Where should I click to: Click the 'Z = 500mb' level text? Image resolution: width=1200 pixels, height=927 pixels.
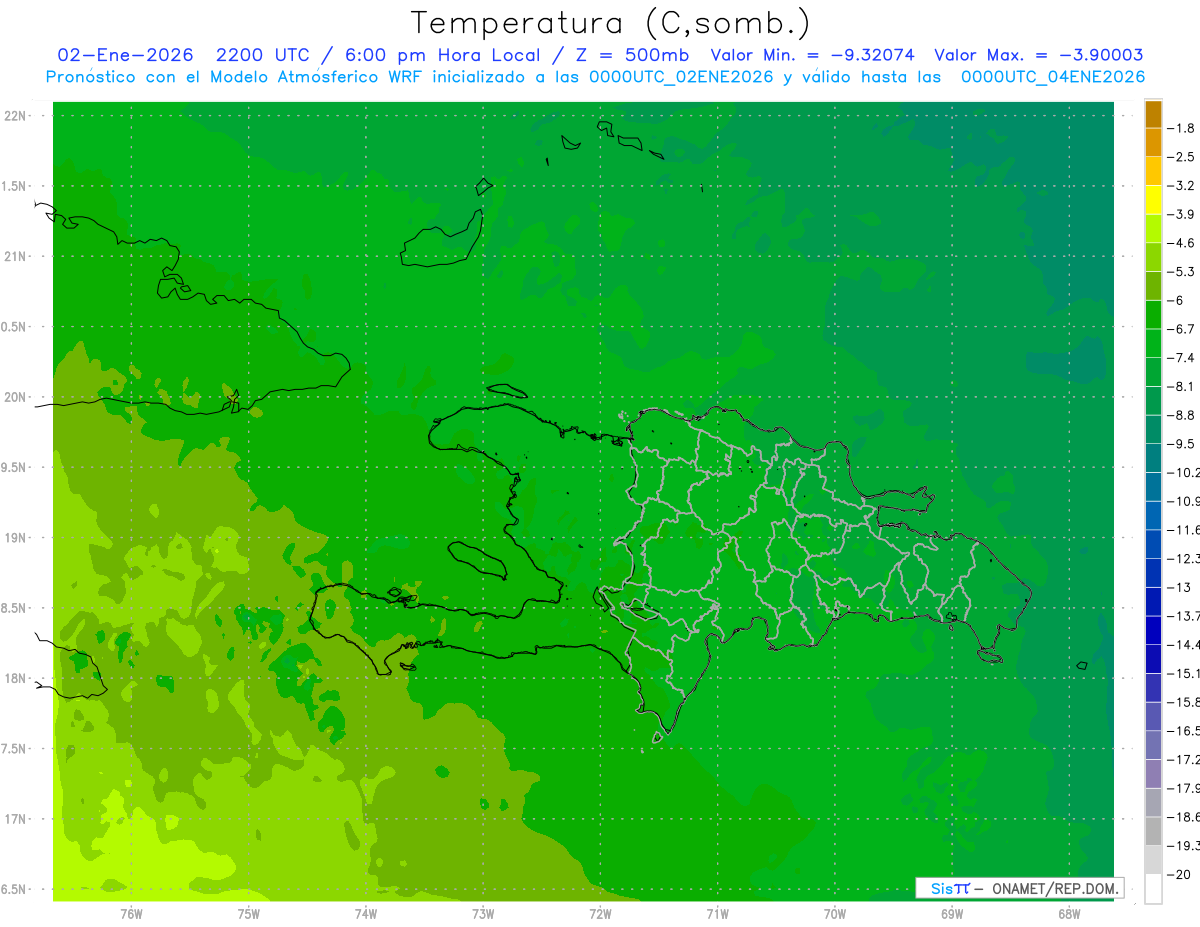tap(634, 55)
